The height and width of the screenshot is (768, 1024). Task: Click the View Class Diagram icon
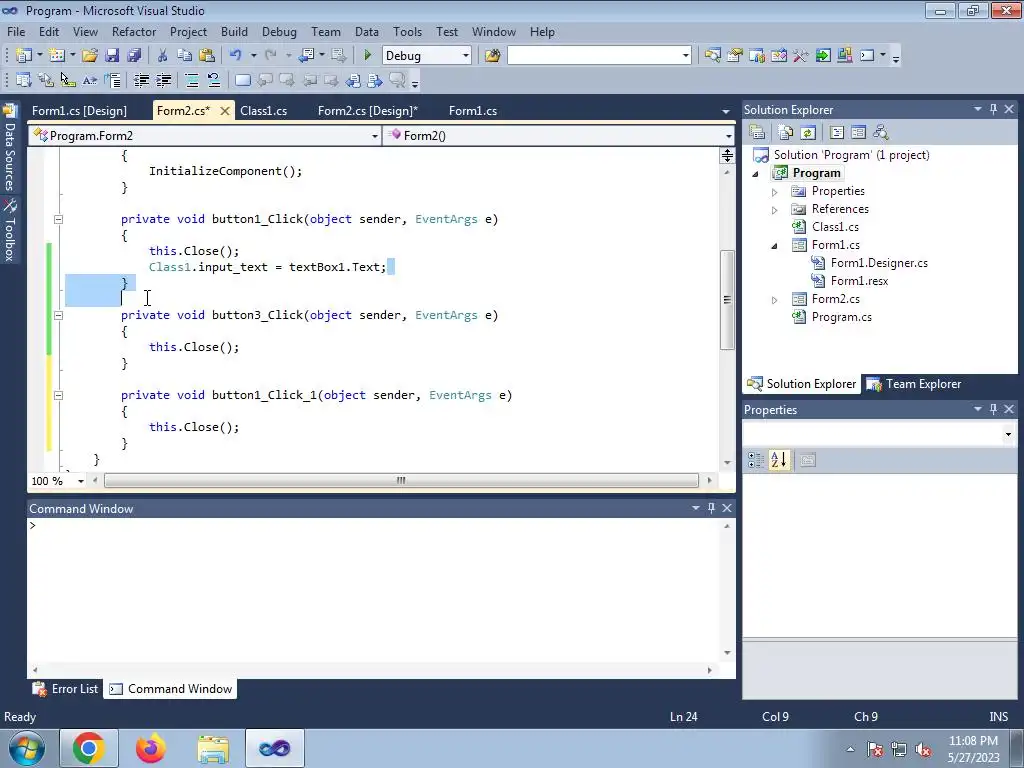tap(880, 133)
